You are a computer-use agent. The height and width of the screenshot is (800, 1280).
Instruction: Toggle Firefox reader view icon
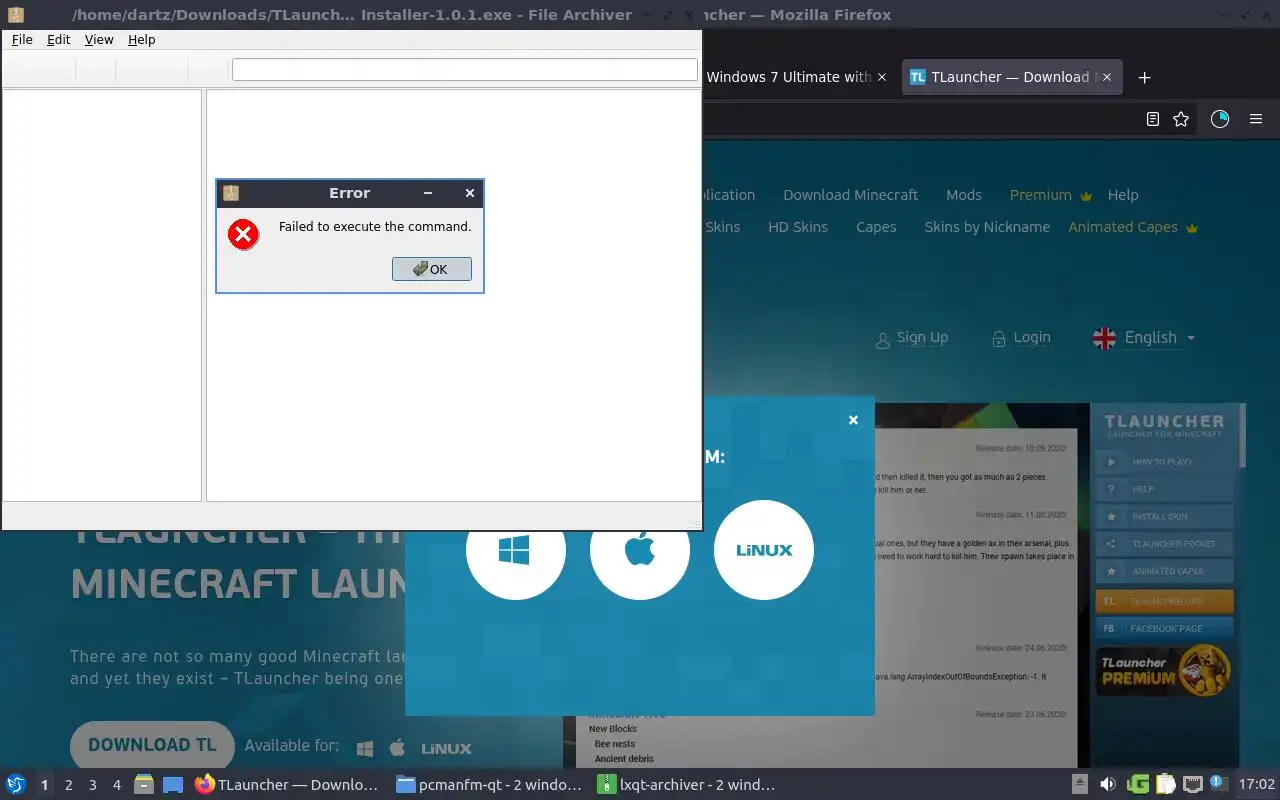1153,119
